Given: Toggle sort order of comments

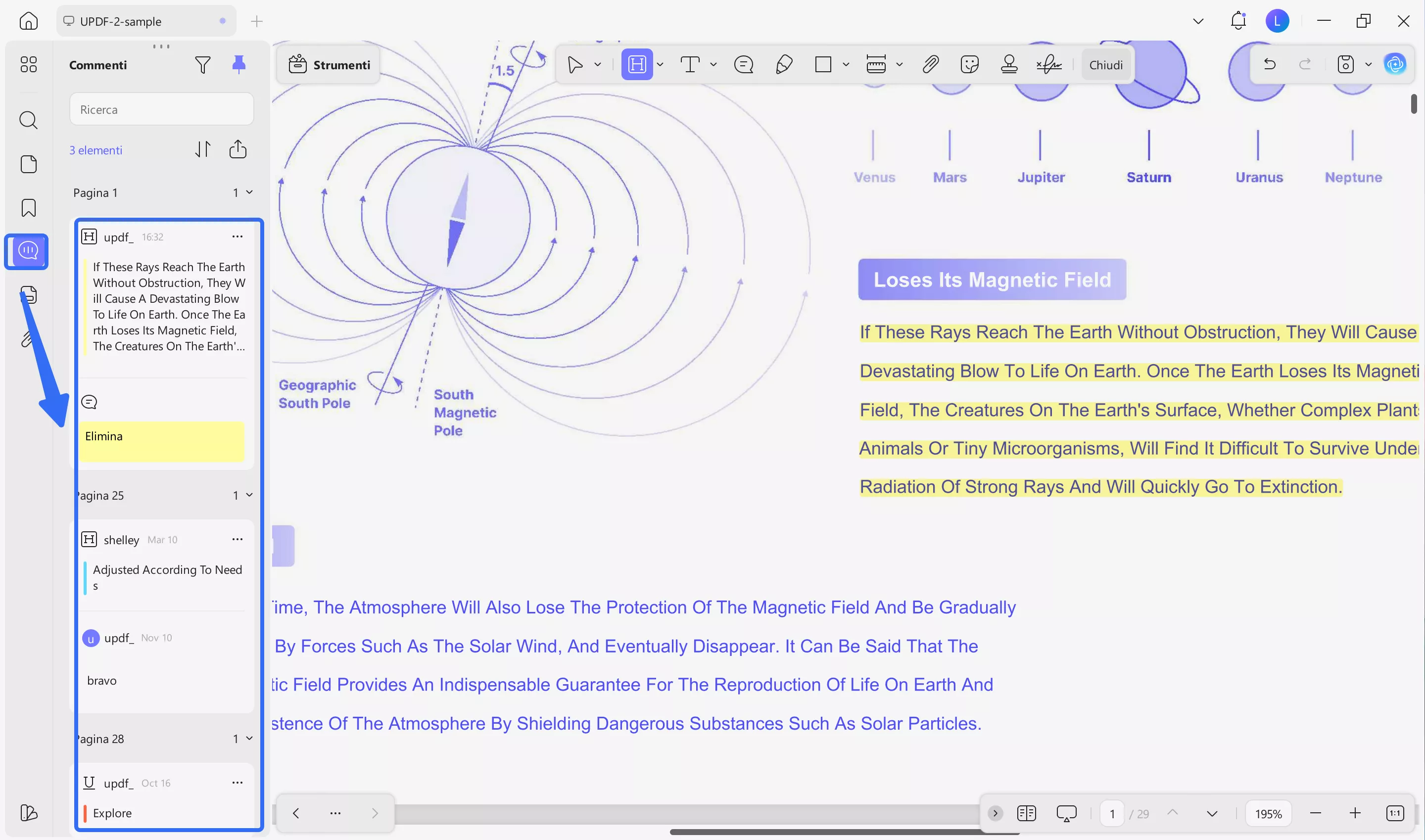Looking at the screenshot, I should click(203, 149).
